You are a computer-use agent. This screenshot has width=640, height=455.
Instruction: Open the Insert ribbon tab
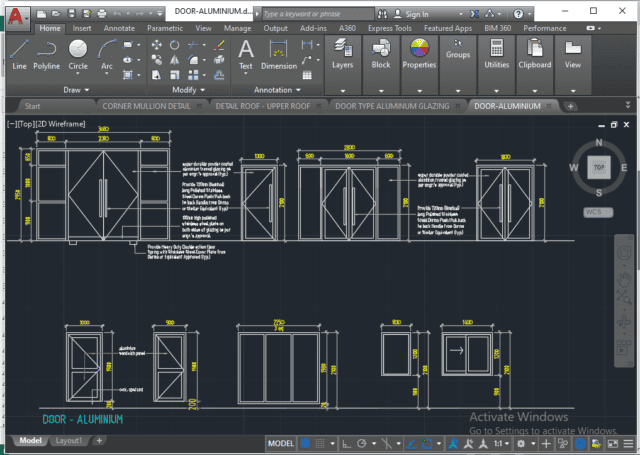(x=82, y=29)
